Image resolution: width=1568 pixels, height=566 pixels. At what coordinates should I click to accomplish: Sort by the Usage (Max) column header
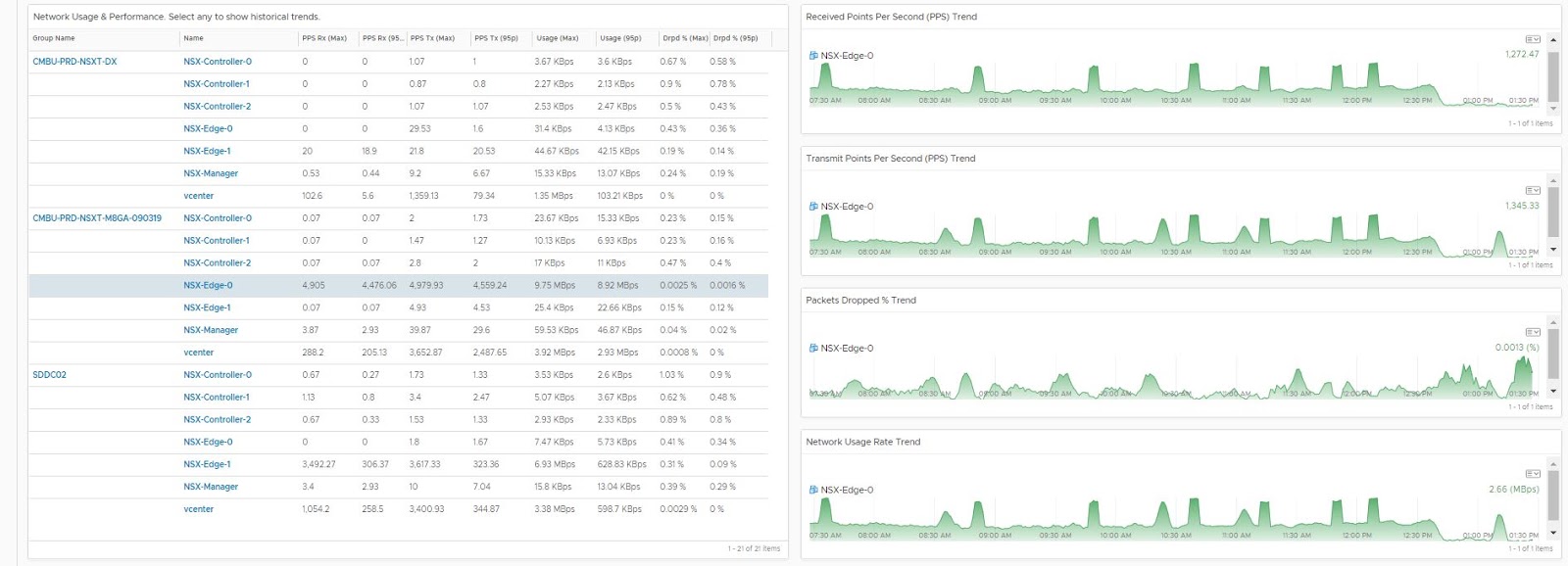558,38
